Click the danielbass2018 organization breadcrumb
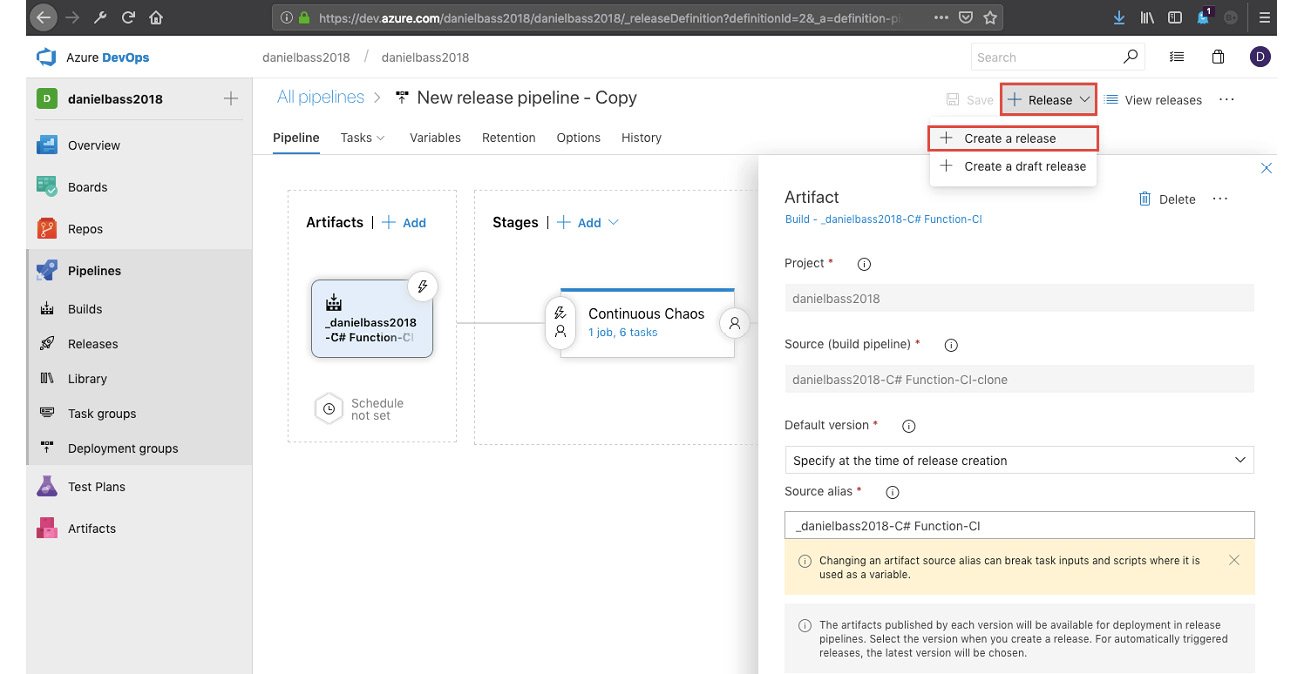Viewport: 1303px width, 674px height. [x=306, y=57]
